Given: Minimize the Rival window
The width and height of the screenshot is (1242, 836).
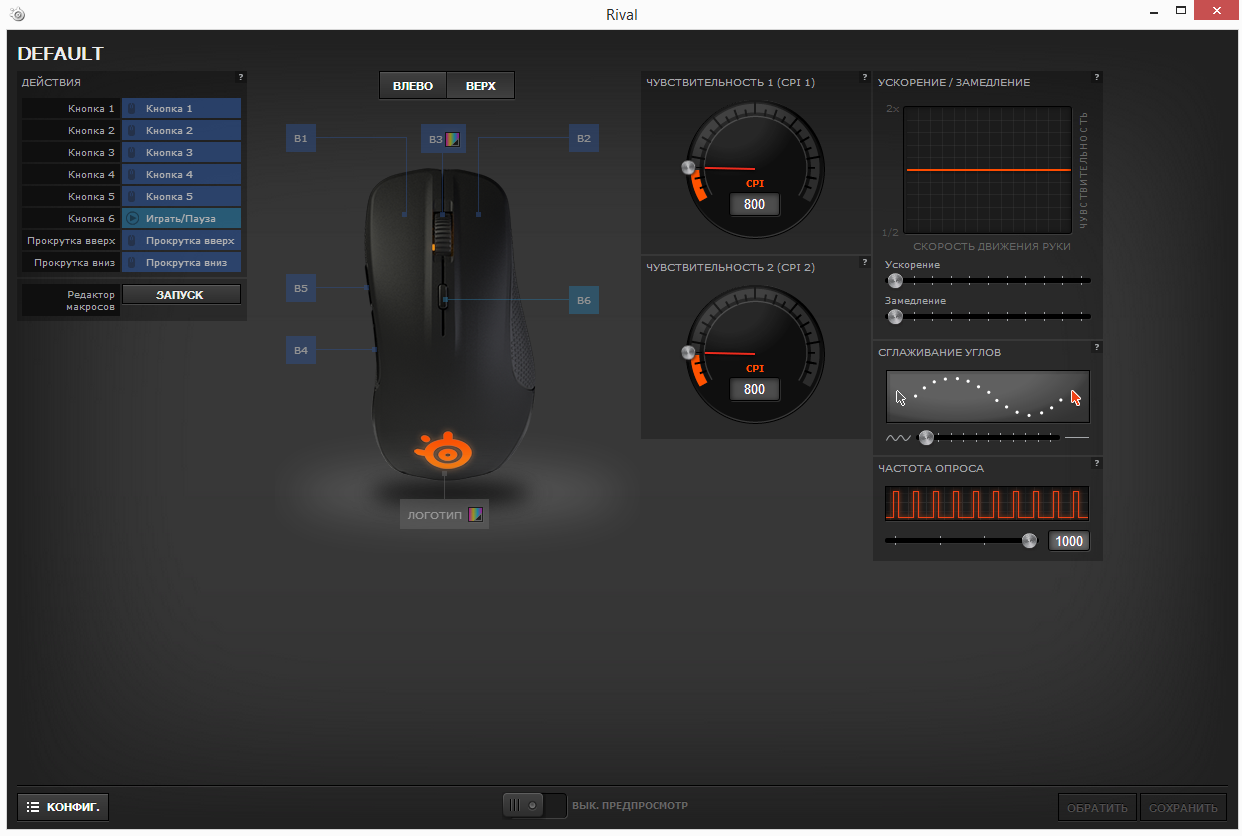Looking at the screenshot, I should click(1153, 11).
